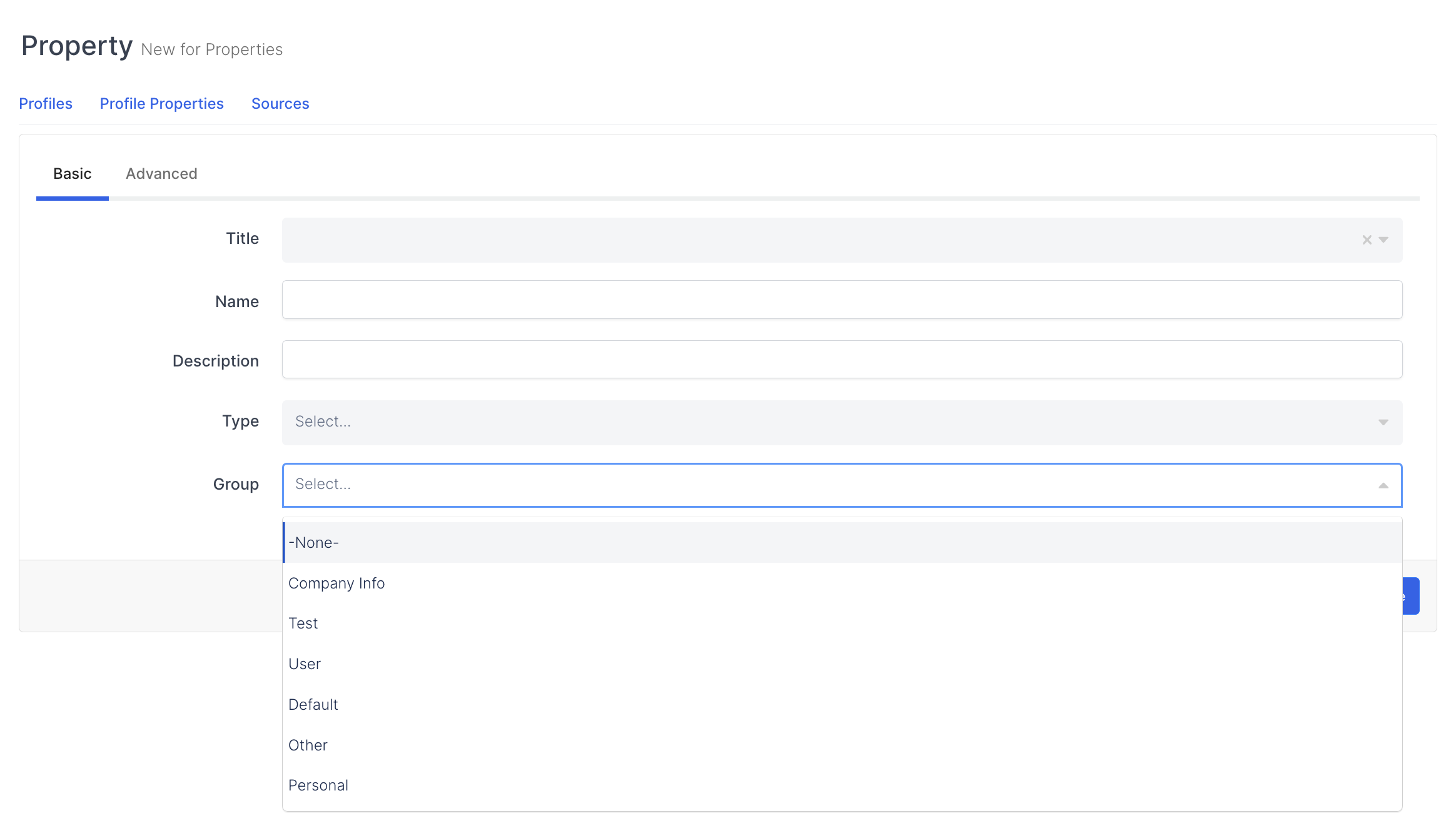The height and width of the screenshot is (838, 1456).
Task: Choose User from Group options
Action: (305, 664)
